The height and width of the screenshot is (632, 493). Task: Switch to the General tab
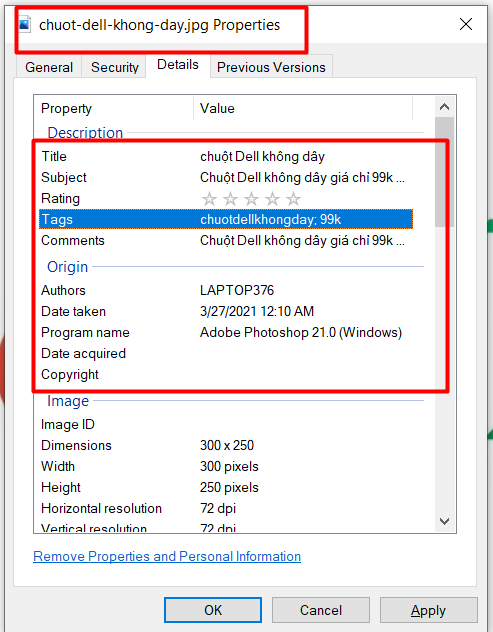pyautogui.click(x=49, y=67)
